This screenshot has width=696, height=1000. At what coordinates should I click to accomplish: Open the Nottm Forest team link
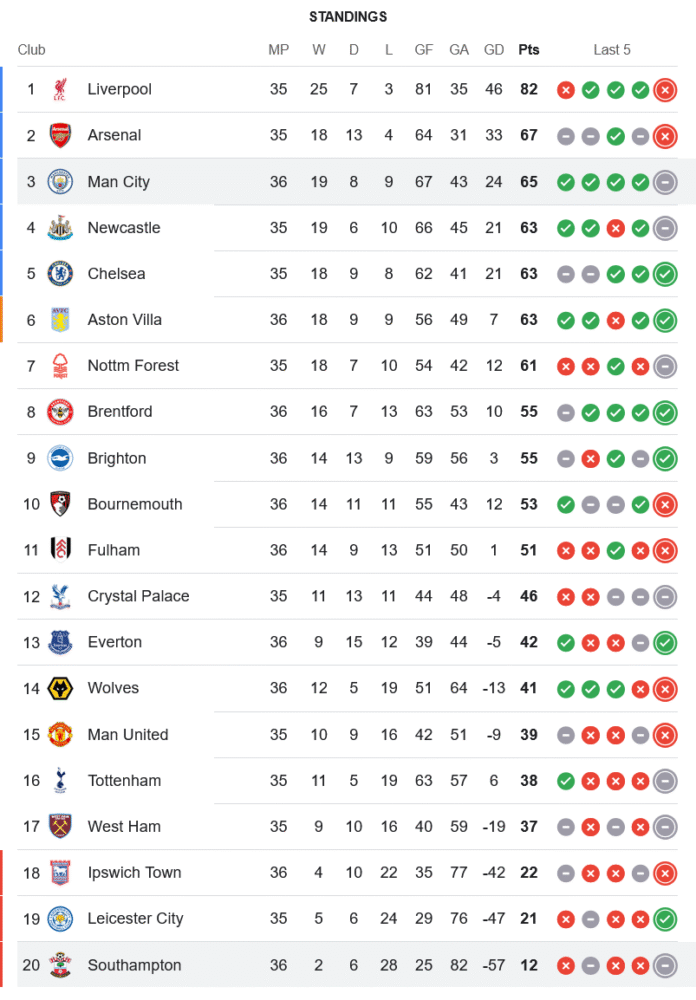coord(133,366)
